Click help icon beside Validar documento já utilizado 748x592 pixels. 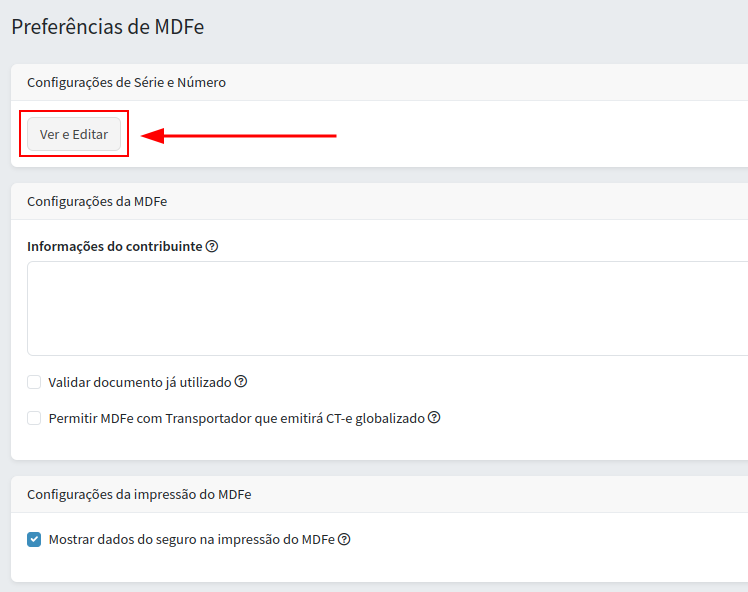241,382
